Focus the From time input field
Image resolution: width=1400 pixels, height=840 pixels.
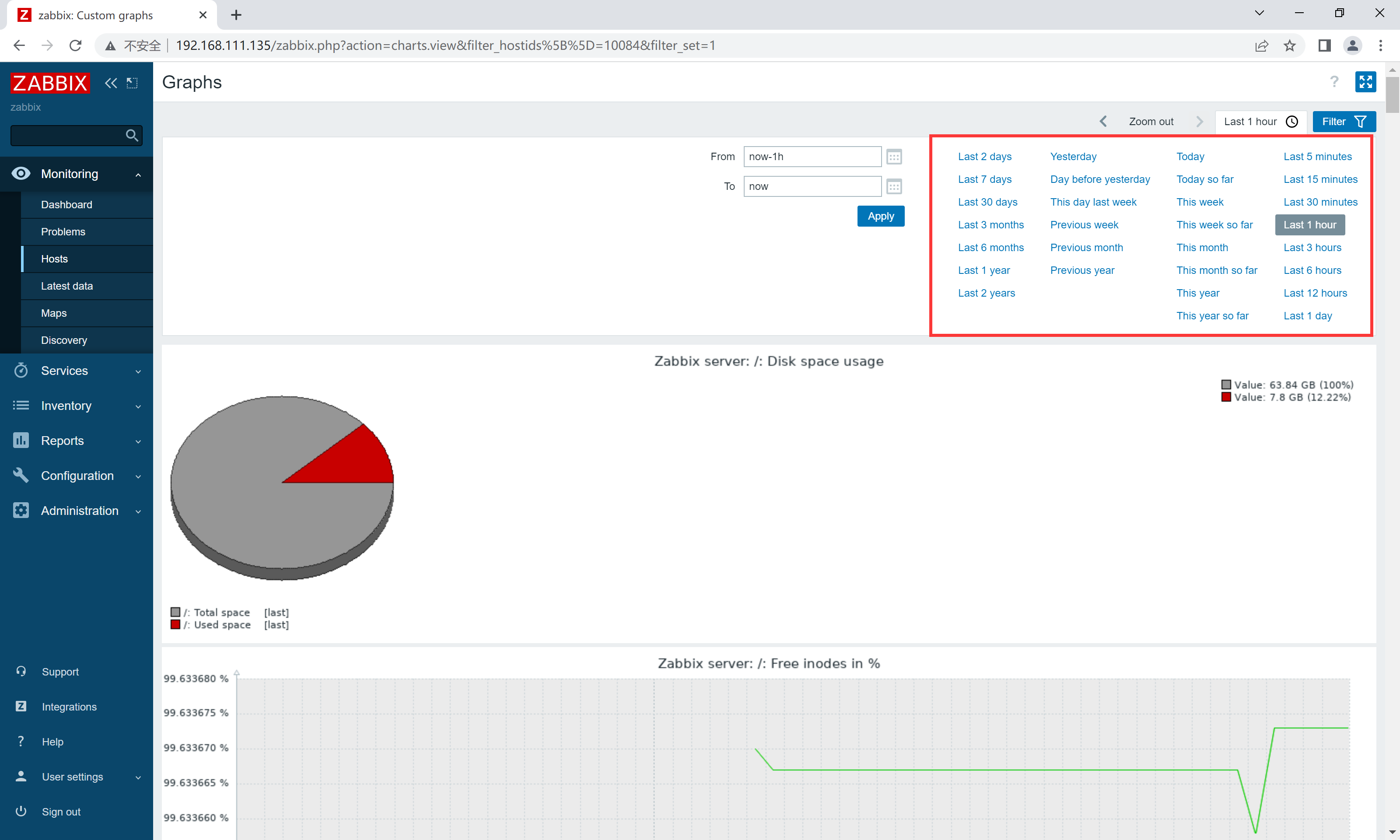pos(812,157)
